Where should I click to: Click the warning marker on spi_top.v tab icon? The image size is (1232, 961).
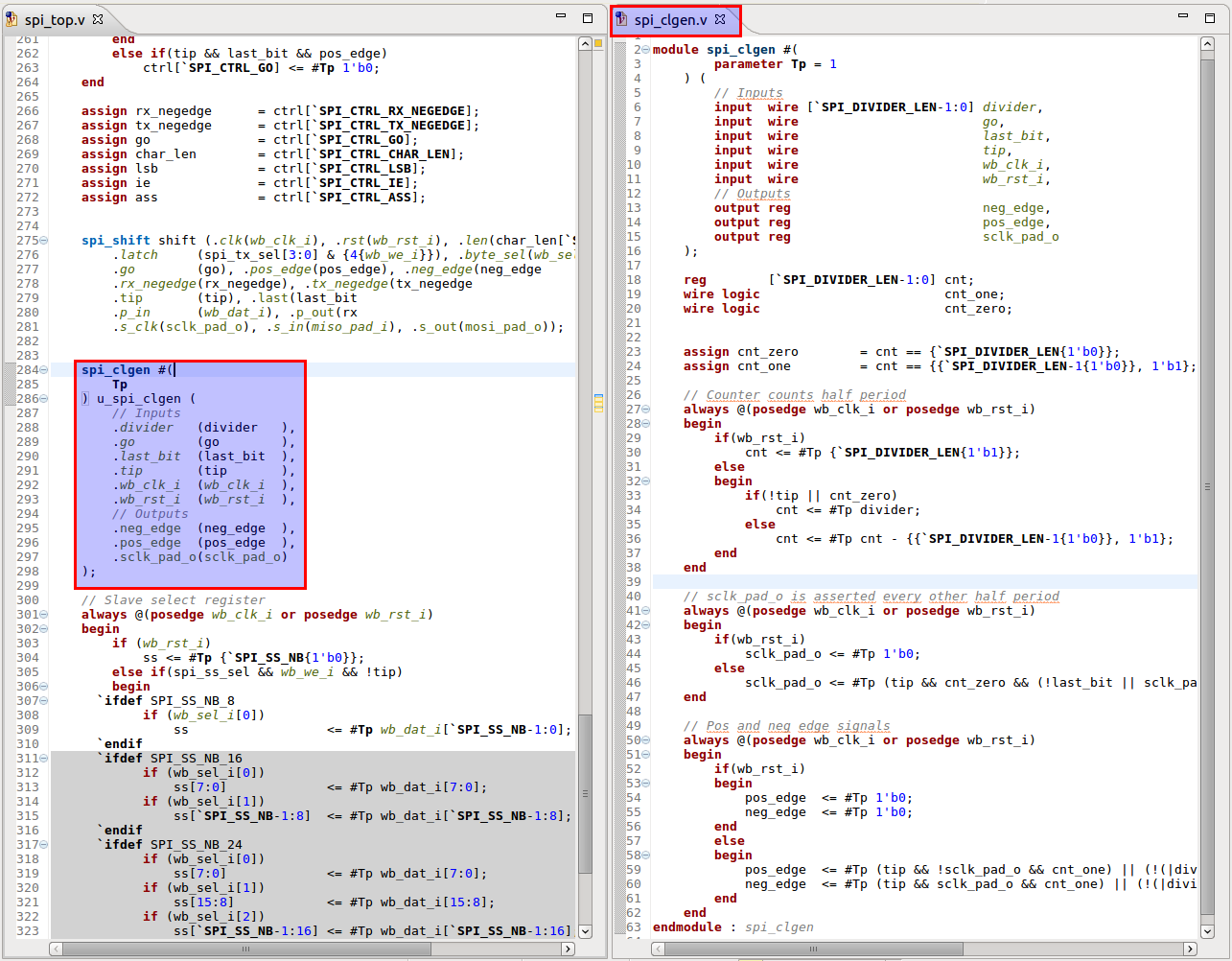pyautogui.click(x=10, y=24)
